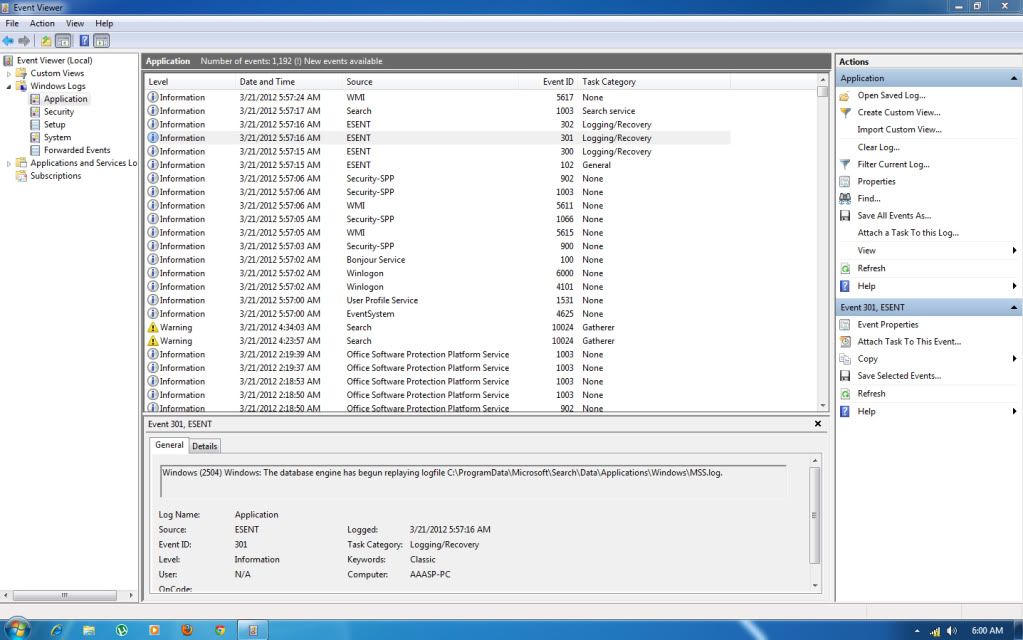Click the volume speaker tray icon

coord(951,631)
